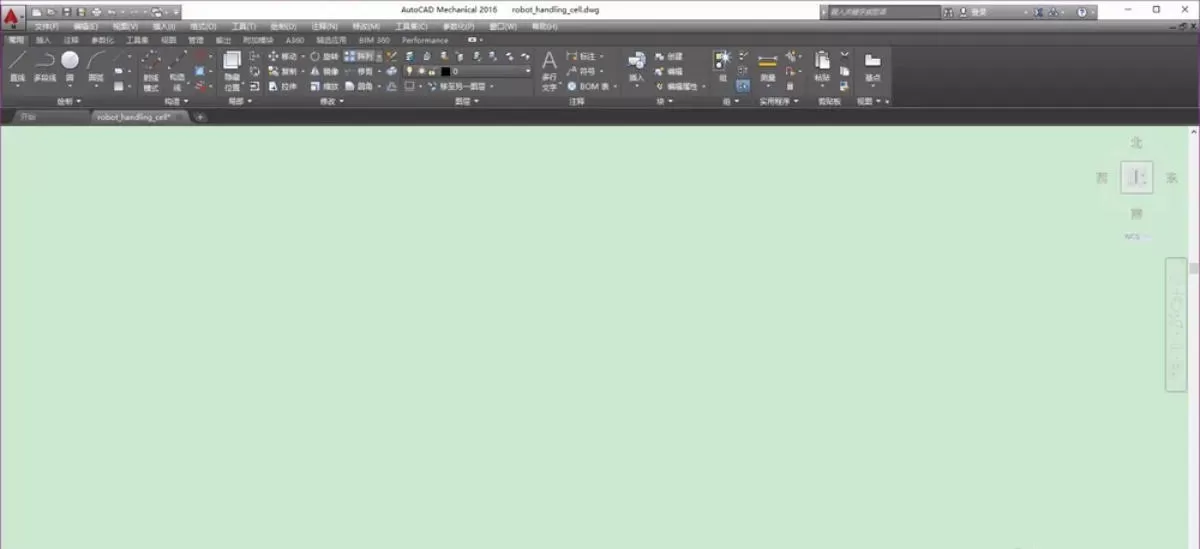Expand the Utilities (实用程序) panel flyout
This screenshot has width=1200, height=549.
(x=779, y=101)
